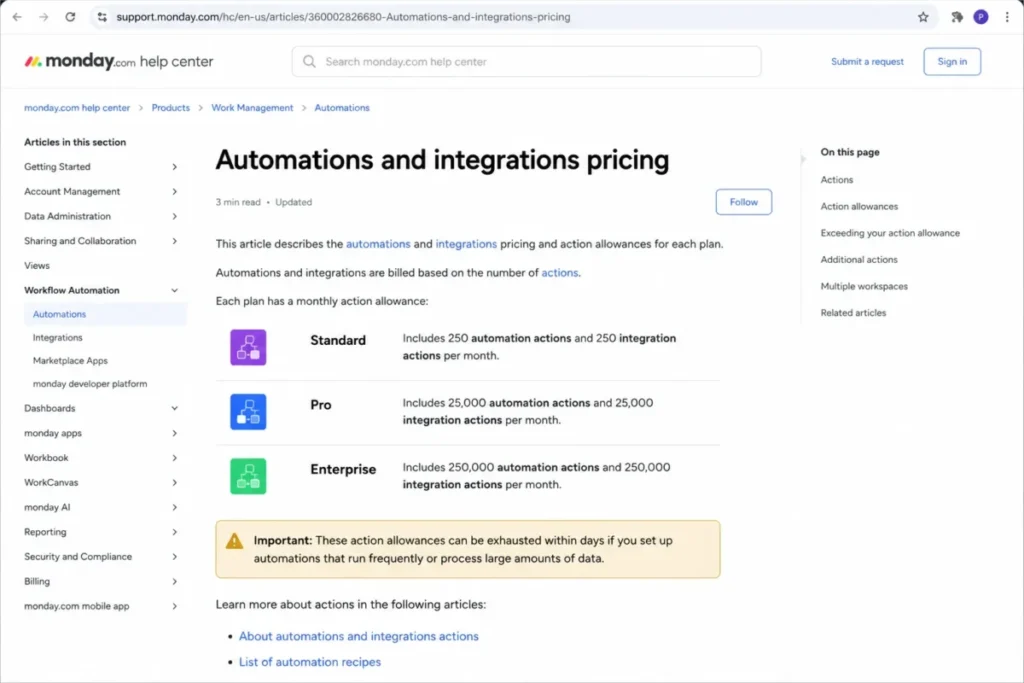Select Marketplace Apps in the sidebar

click(x=70, y=360)
